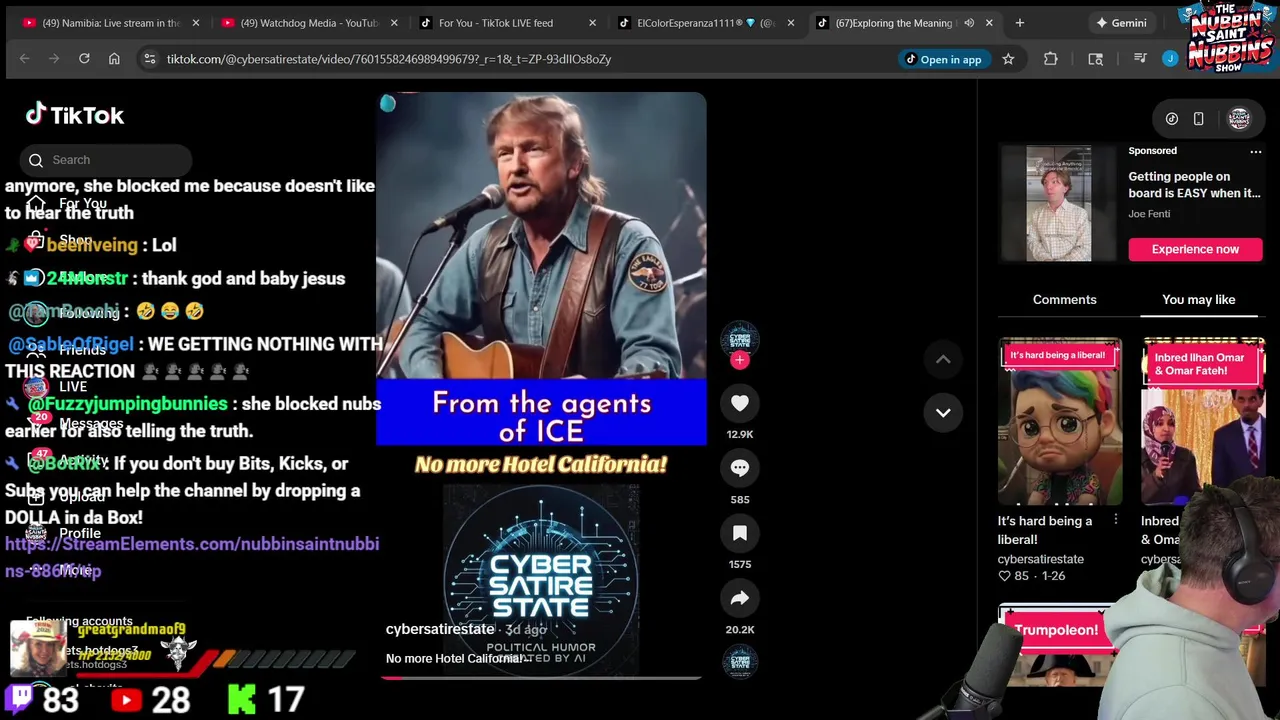
Task: Open the browser extensions puzzle icon
Action: coord(1051,59)
